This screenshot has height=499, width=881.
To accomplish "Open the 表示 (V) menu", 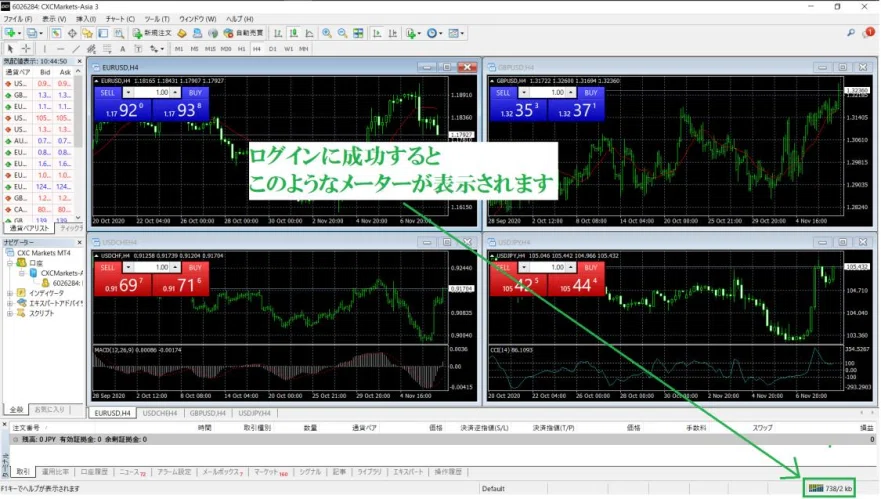I will (54, 19).
